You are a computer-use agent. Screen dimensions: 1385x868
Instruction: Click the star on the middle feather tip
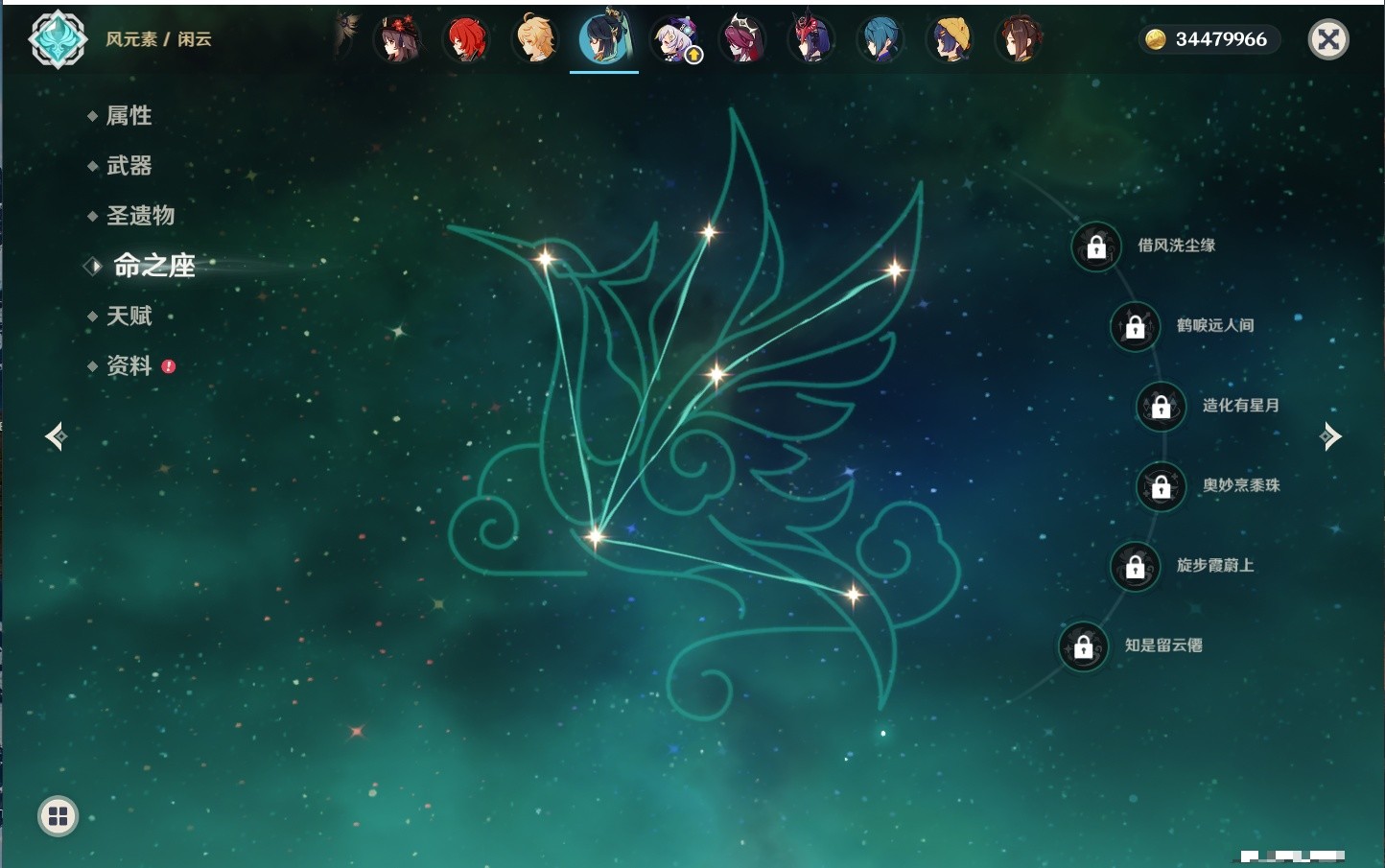[709, 231]
